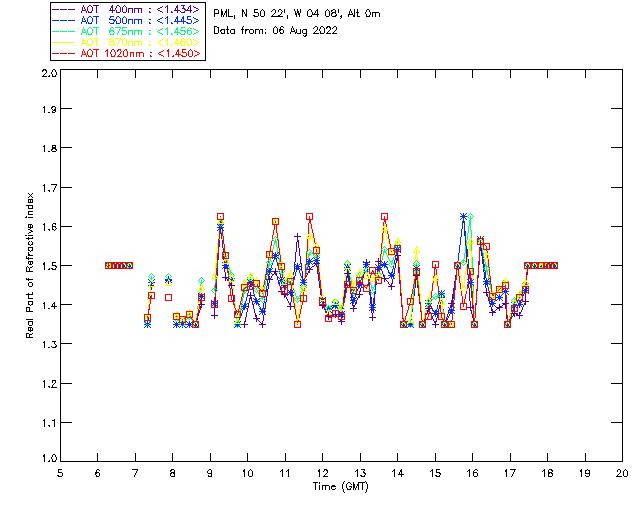Click the purple plus peak near 11.3 hours
The width and height of the screenshot is (640, 512).
pos(297,236)
